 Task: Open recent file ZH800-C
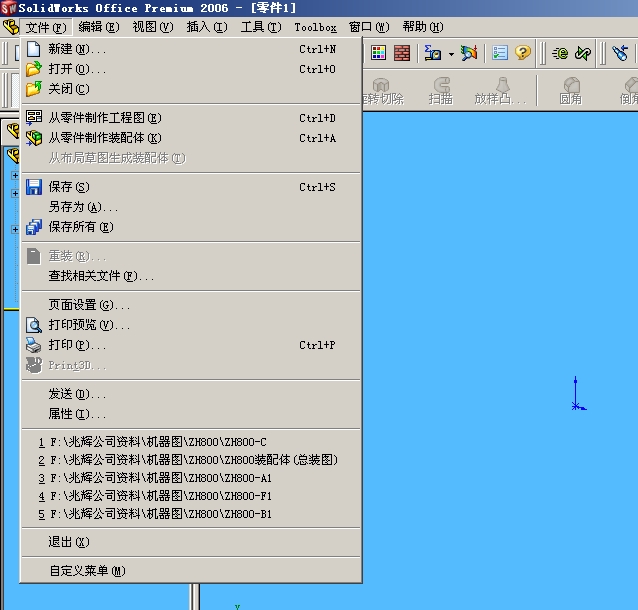[191, 442]
